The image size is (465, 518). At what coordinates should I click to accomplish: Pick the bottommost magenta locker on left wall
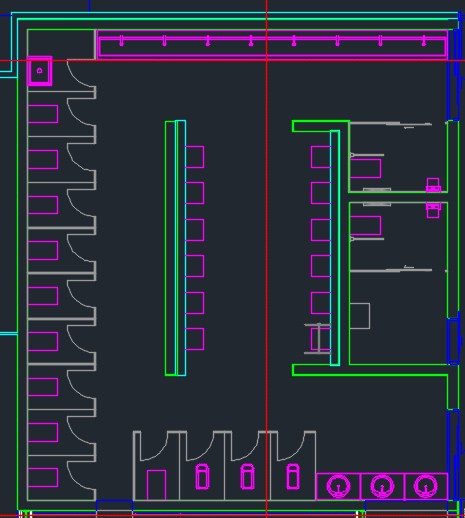(x=43, y=477)
